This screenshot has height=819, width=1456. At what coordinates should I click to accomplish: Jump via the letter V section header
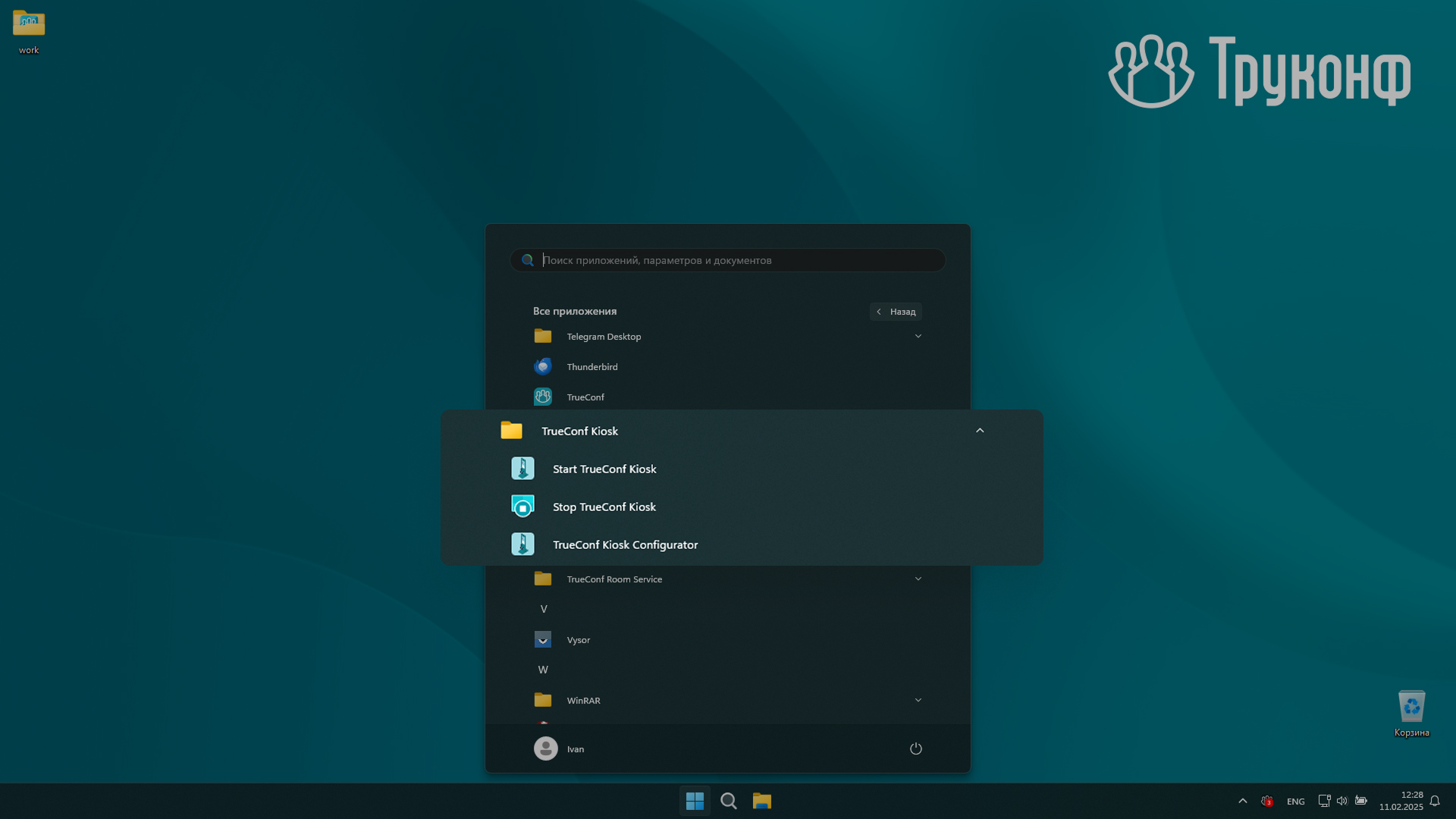(544, 609)
